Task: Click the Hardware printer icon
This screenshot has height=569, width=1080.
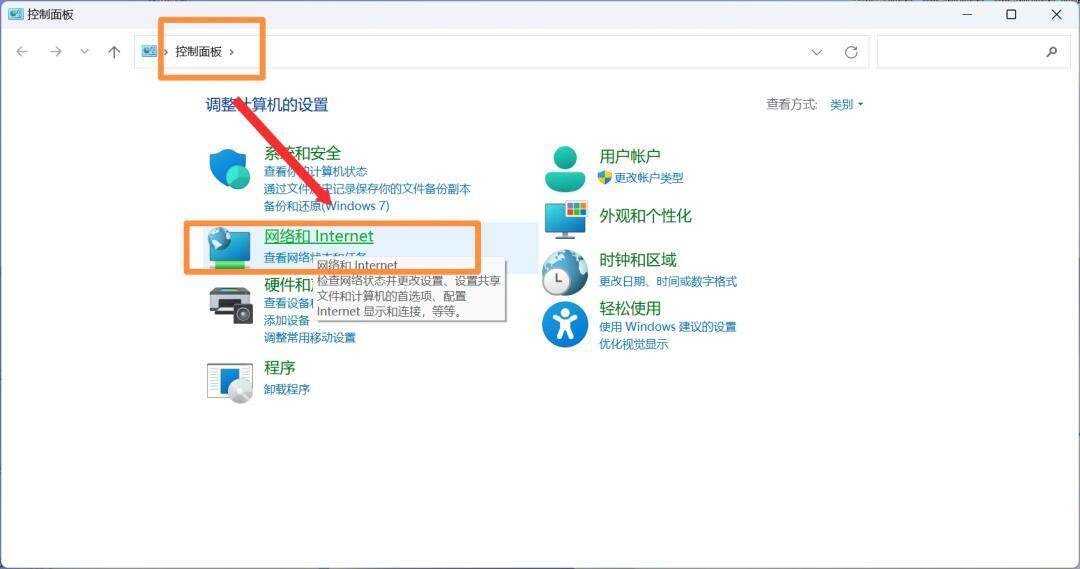Action: 231,304
